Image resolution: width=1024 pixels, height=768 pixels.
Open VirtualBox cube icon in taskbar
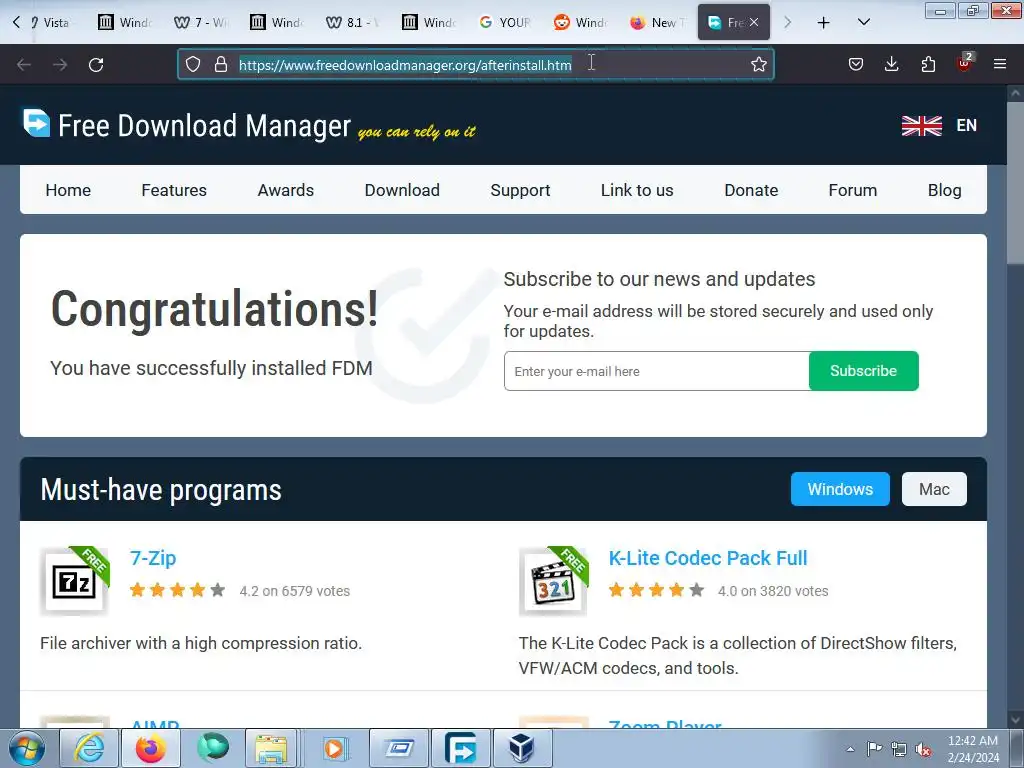click(x=522, y=748)
